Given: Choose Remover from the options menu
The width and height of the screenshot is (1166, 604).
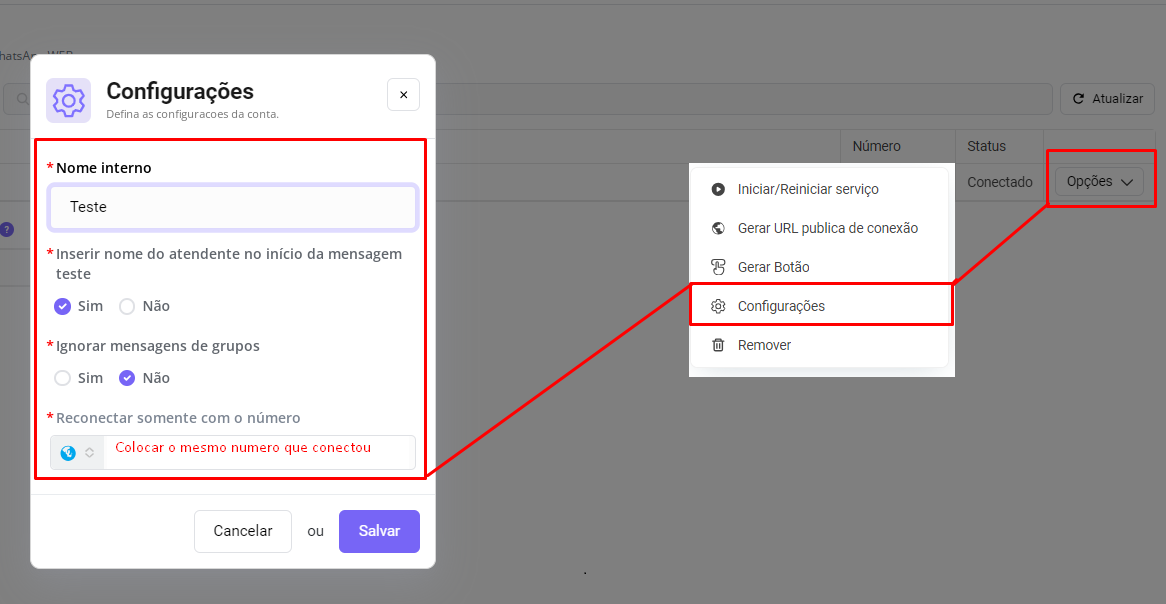Looking at the screenshot, I should click(764, 345).
